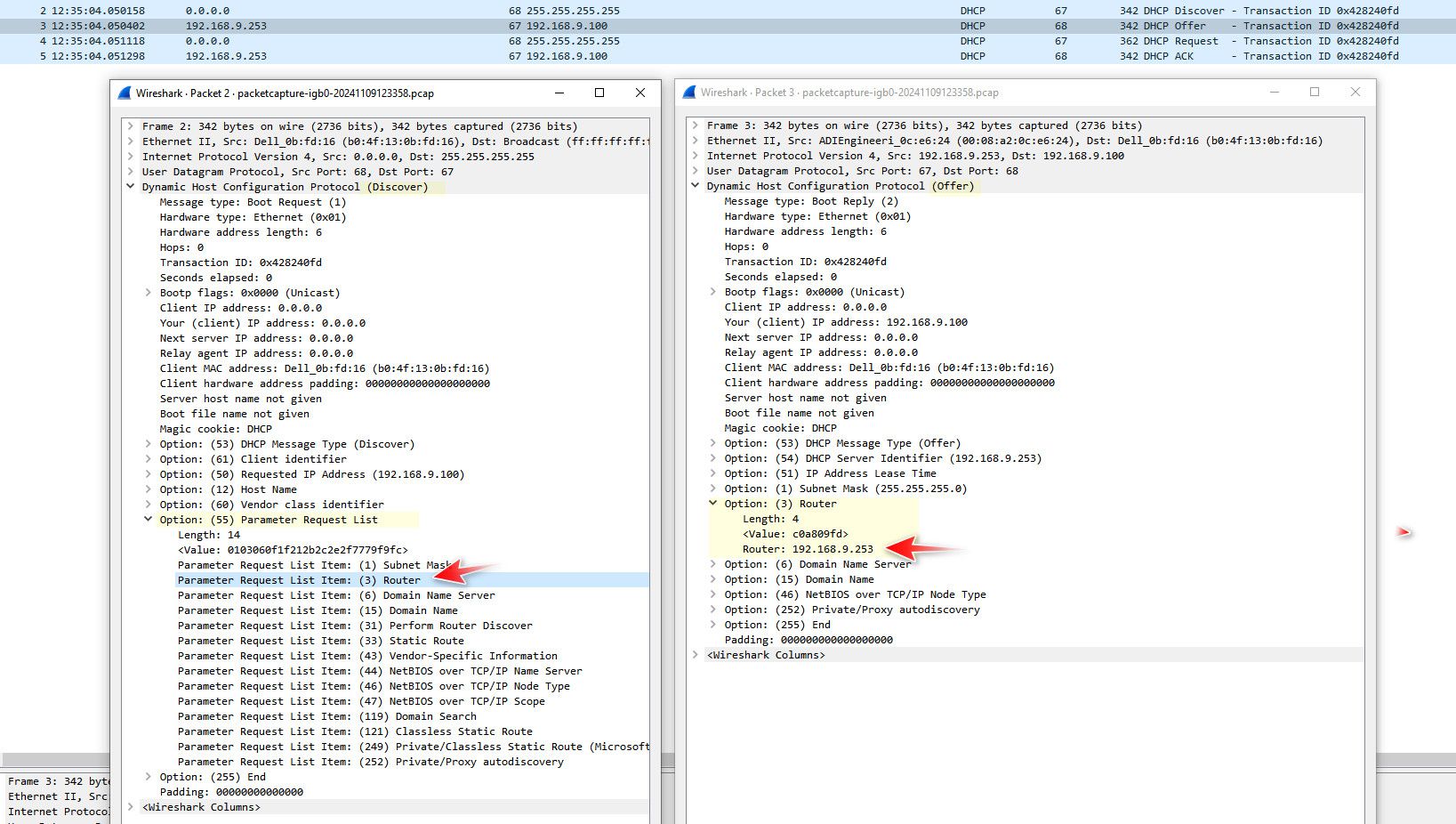The width and height of the screenshot is (1456, 824).
Task: Select Padding line in Packet 3 window
Action: [x=808, y=640]
